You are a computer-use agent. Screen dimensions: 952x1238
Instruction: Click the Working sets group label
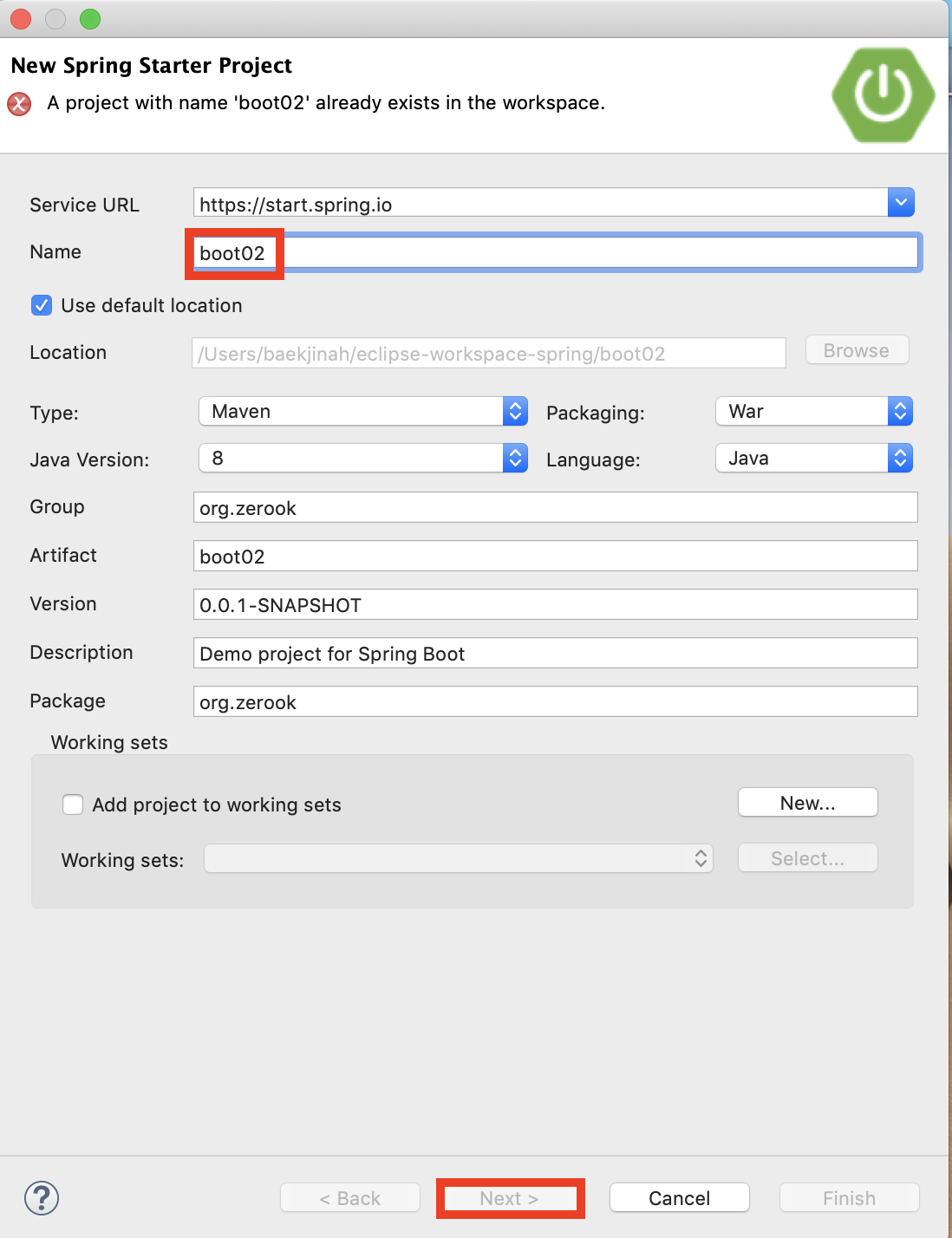point(109,742)
